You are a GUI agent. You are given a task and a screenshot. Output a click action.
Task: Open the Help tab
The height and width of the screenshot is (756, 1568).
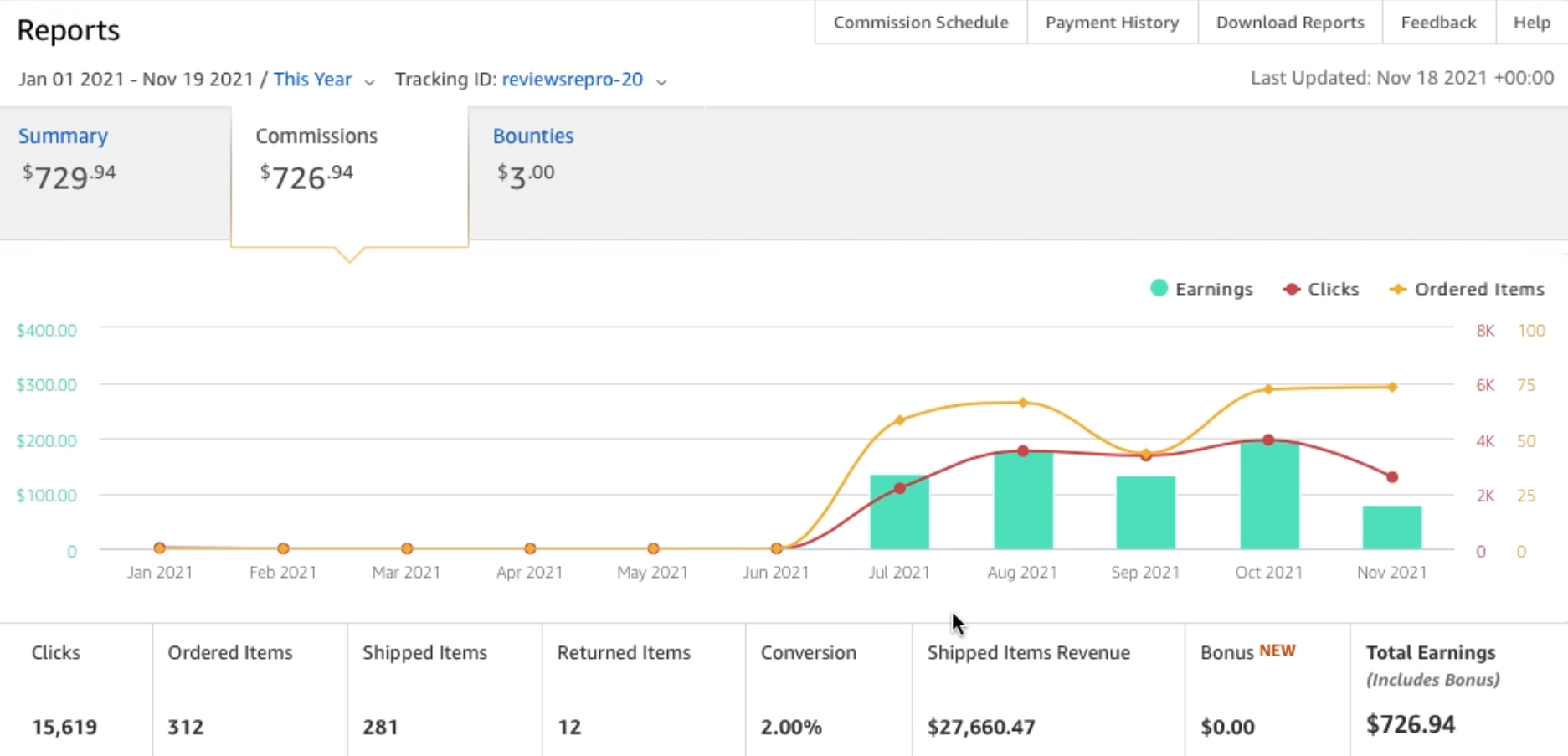point(1531,23)
